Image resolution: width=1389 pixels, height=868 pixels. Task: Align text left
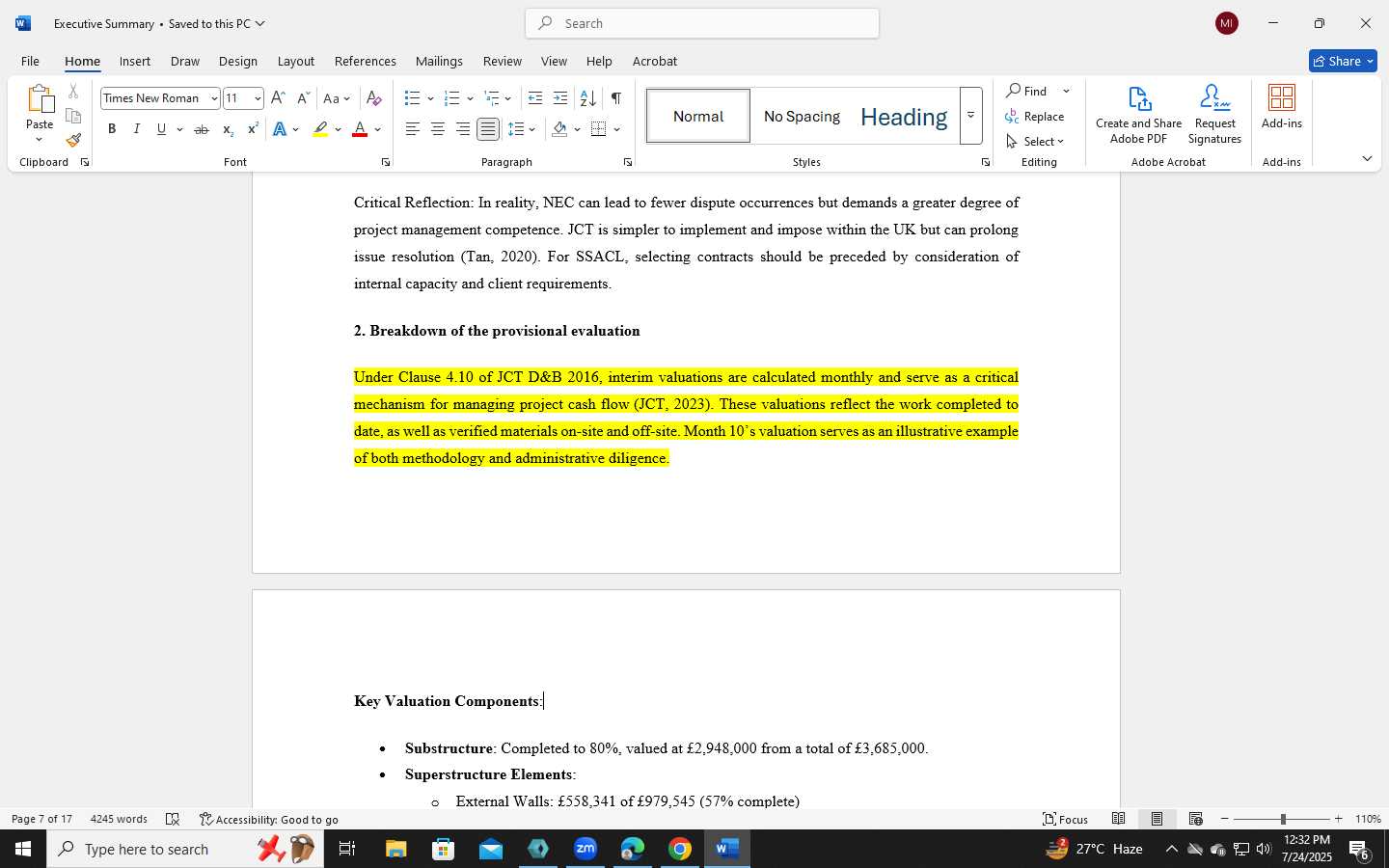413,129
